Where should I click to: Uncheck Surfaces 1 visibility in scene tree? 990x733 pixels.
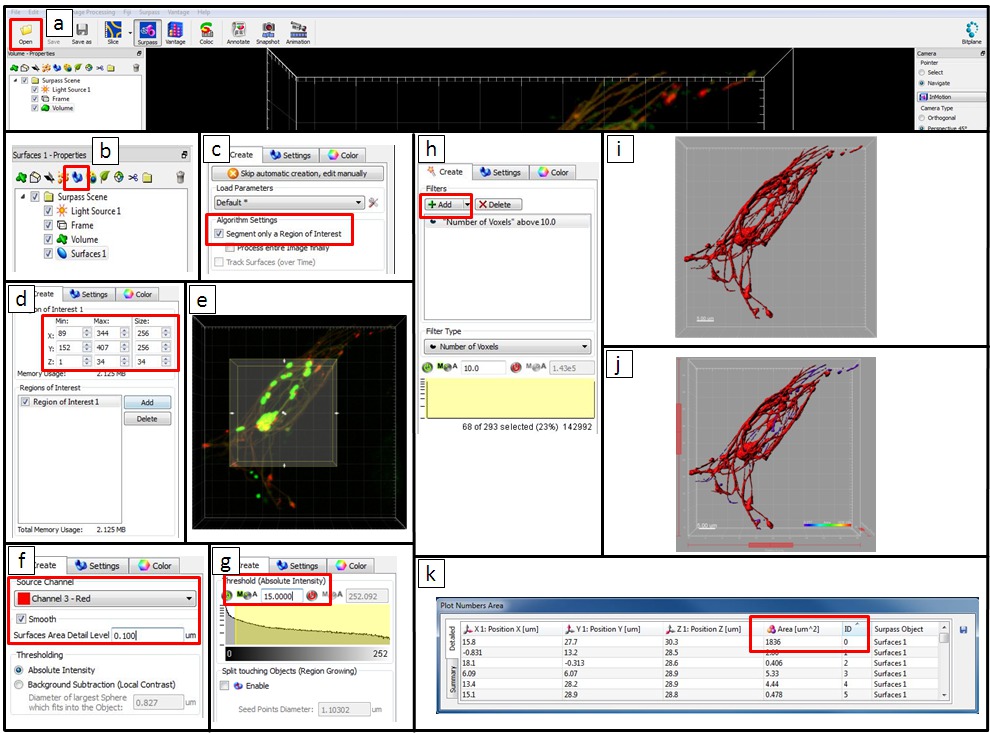49,254
